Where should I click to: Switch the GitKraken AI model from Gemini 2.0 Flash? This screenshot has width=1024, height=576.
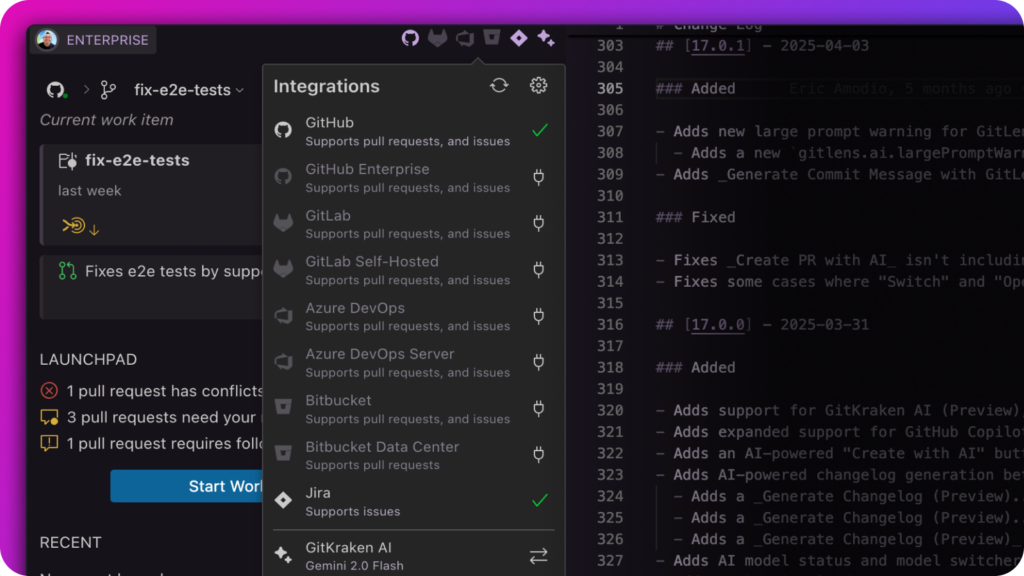(x=539, y=555)
